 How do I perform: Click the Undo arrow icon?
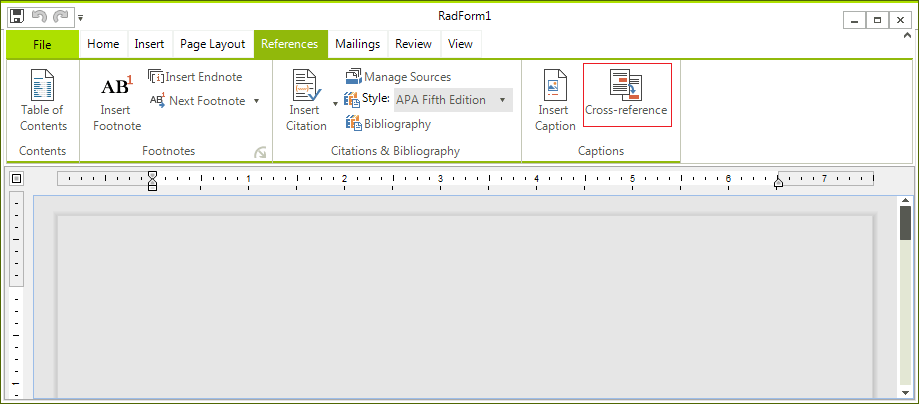[39, 16]
